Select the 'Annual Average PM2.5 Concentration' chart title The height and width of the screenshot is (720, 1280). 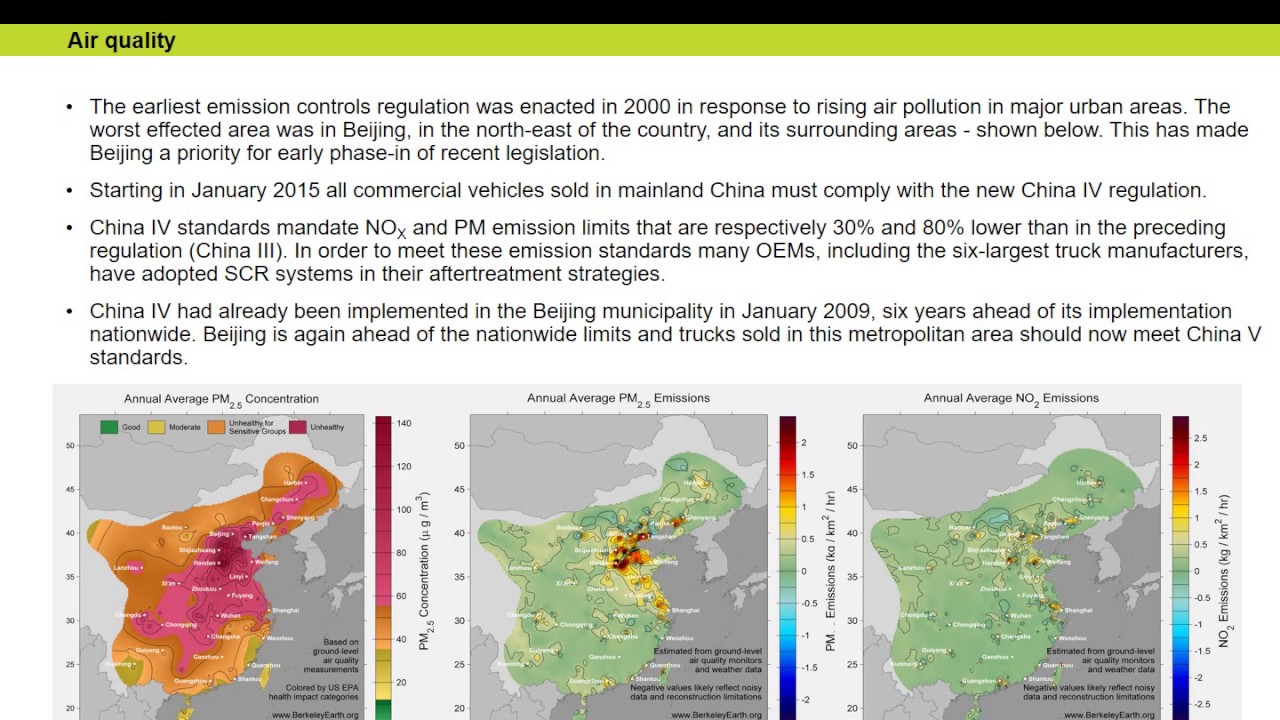point(221,399)
